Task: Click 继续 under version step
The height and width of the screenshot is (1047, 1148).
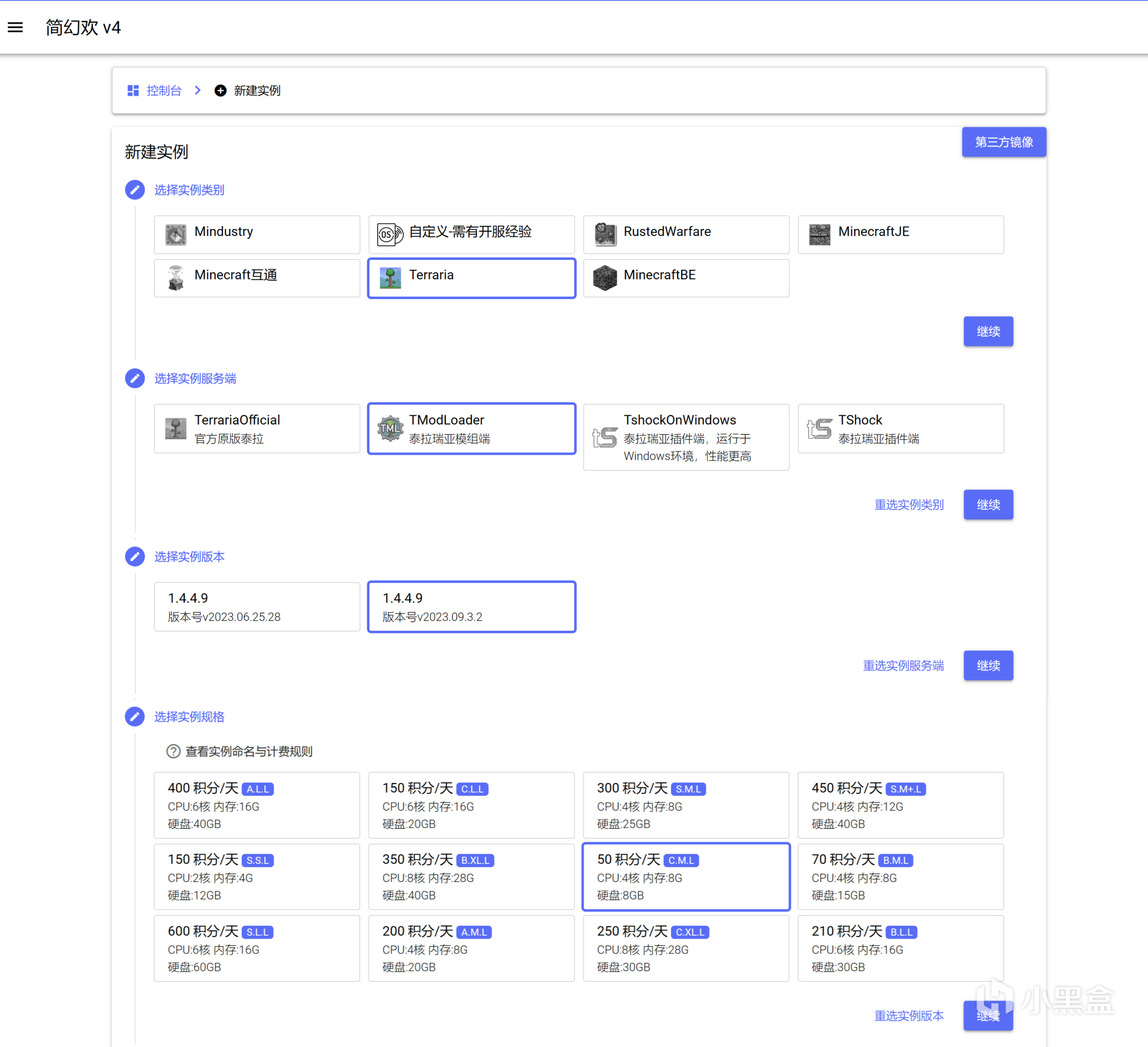Action: (988, 665)
